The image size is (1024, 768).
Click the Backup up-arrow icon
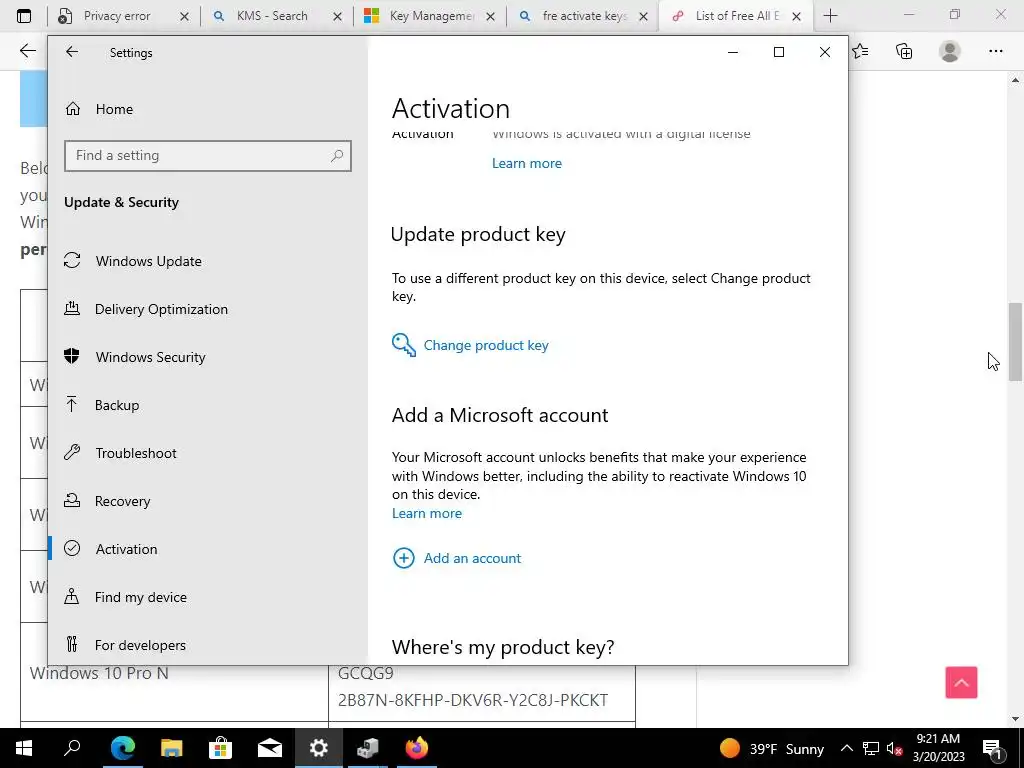pyautogui.click(x=72, y=404)
